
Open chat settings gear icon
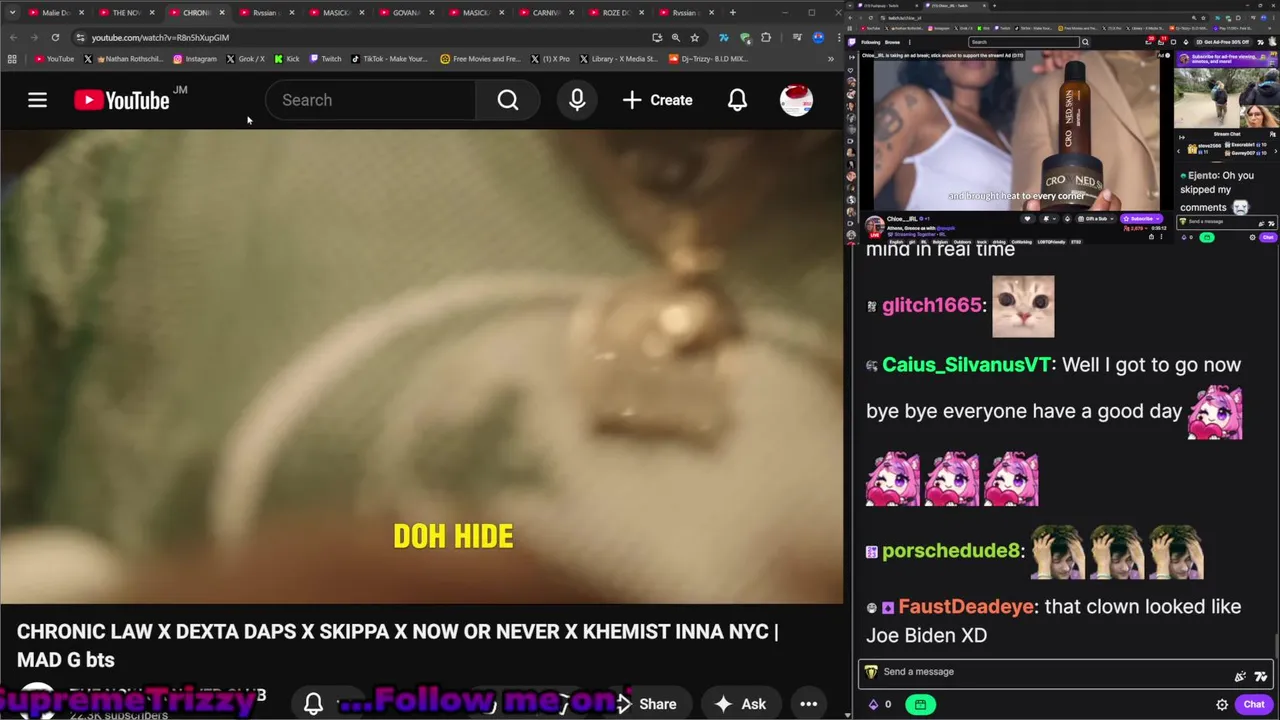[x=1222, y=704]
